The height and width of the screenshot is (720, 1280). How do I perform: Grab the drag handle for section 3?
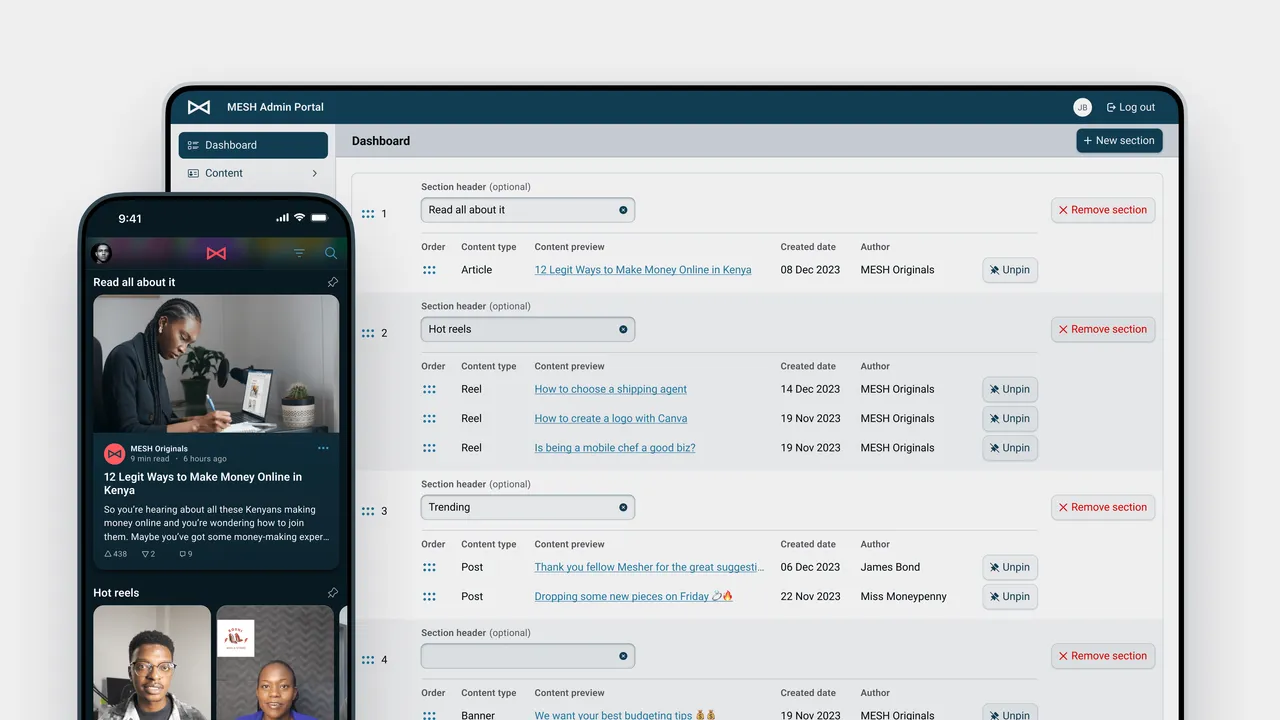tap(368, 511)
